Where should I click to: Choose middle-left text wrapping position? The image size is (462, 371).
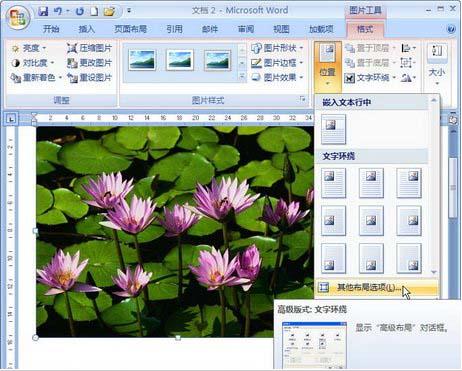(x=333, y=220)
